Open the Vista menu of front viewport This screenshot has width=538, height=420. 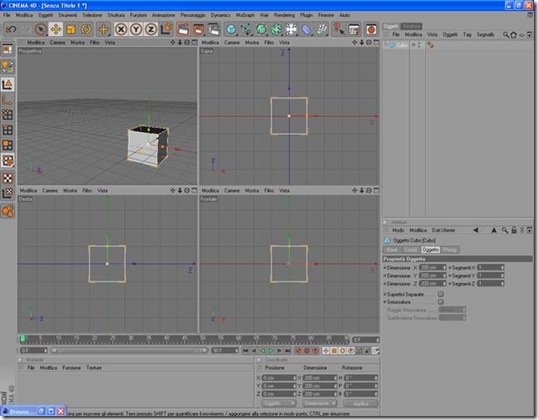pyautogui.click(x=284, y=190)
